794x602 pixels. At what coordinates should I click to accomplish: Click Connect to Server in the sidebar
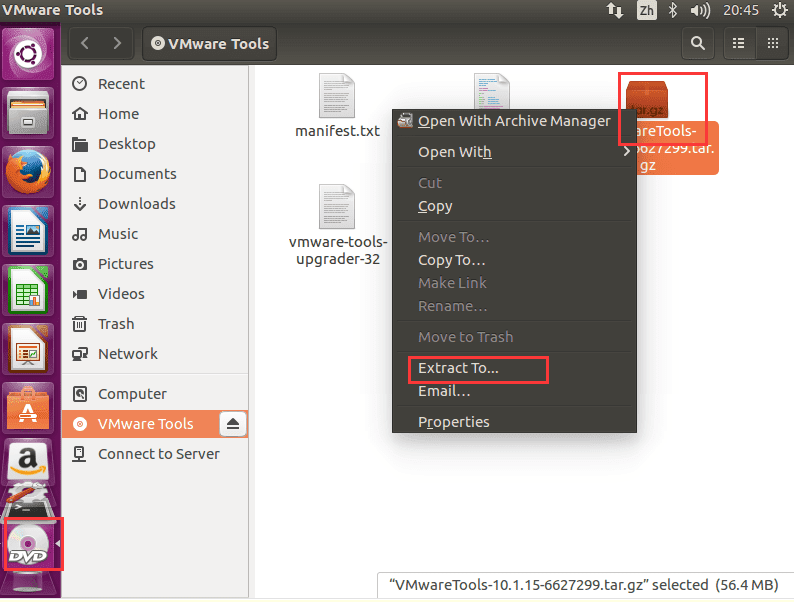pyautogui.click(x=155, y=454)
